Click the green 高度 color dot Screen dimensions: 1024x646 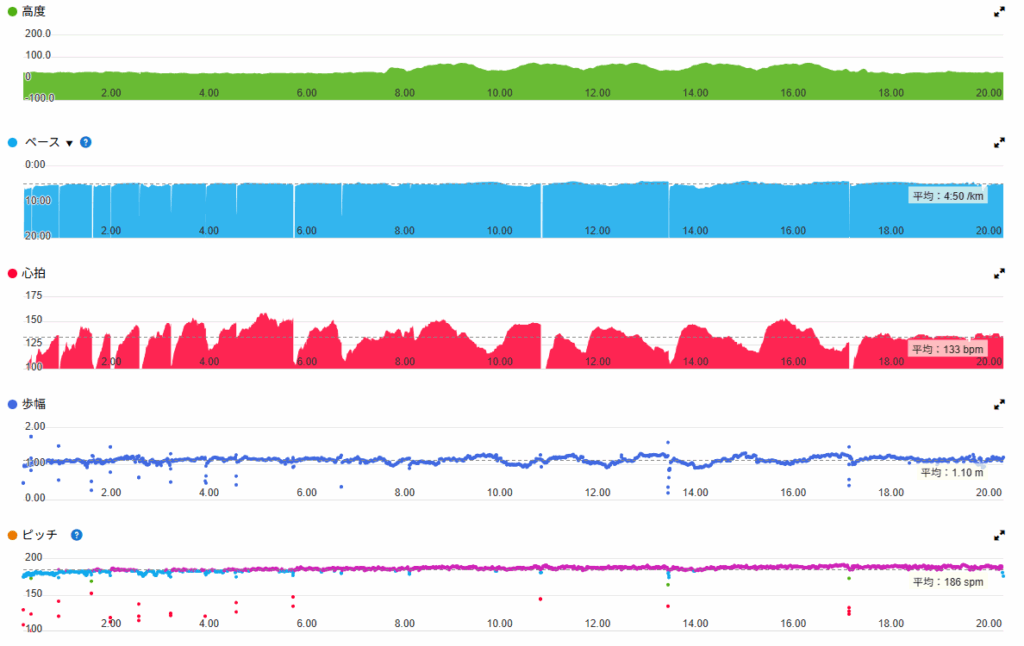[12, 12]
